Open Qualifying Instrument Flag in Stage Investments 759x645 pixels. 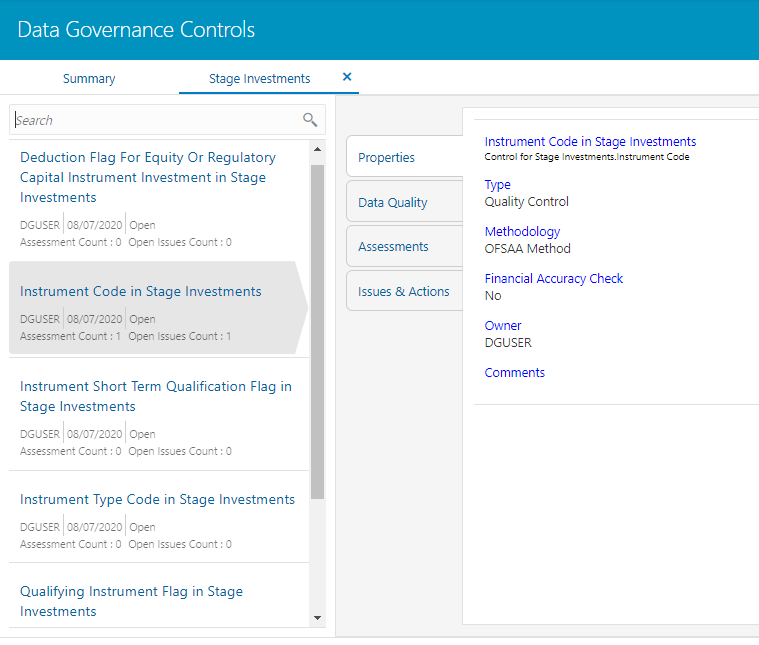[131, 601]
